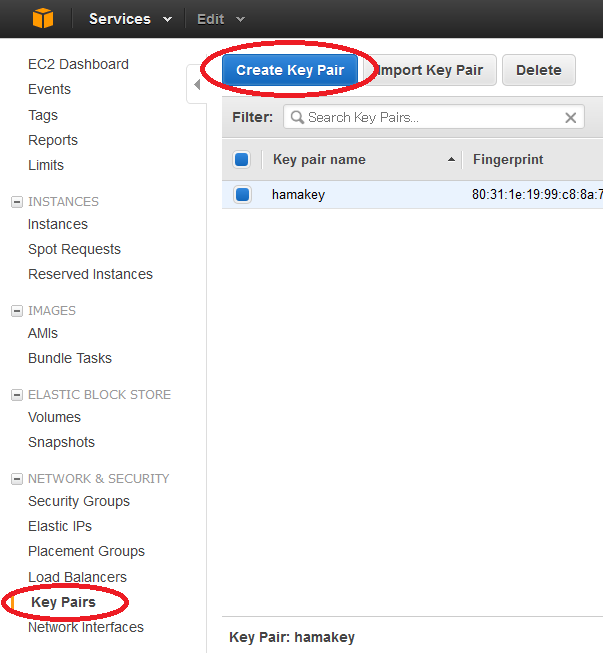Click the hamakey fingerprint value
The image size is (603, 653).
coord(537,194)
